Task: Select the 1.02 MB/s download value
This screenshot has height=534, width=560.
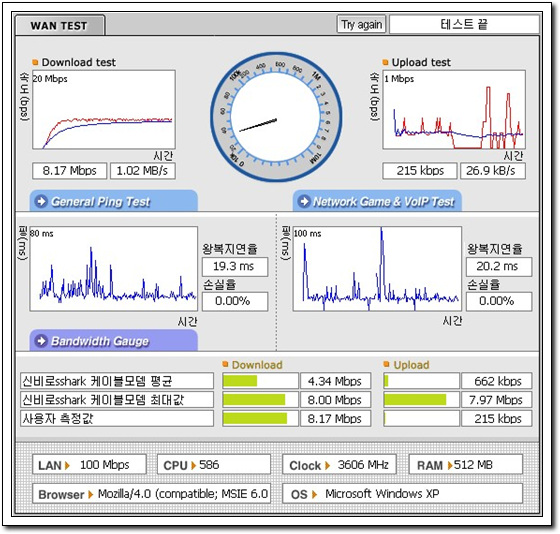Action: coord(142,171)
